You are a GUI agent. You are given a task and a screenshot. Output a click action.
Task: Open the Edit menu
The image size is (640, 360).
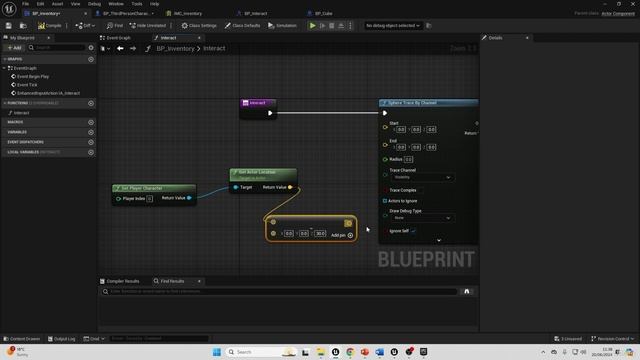(40, 4)
